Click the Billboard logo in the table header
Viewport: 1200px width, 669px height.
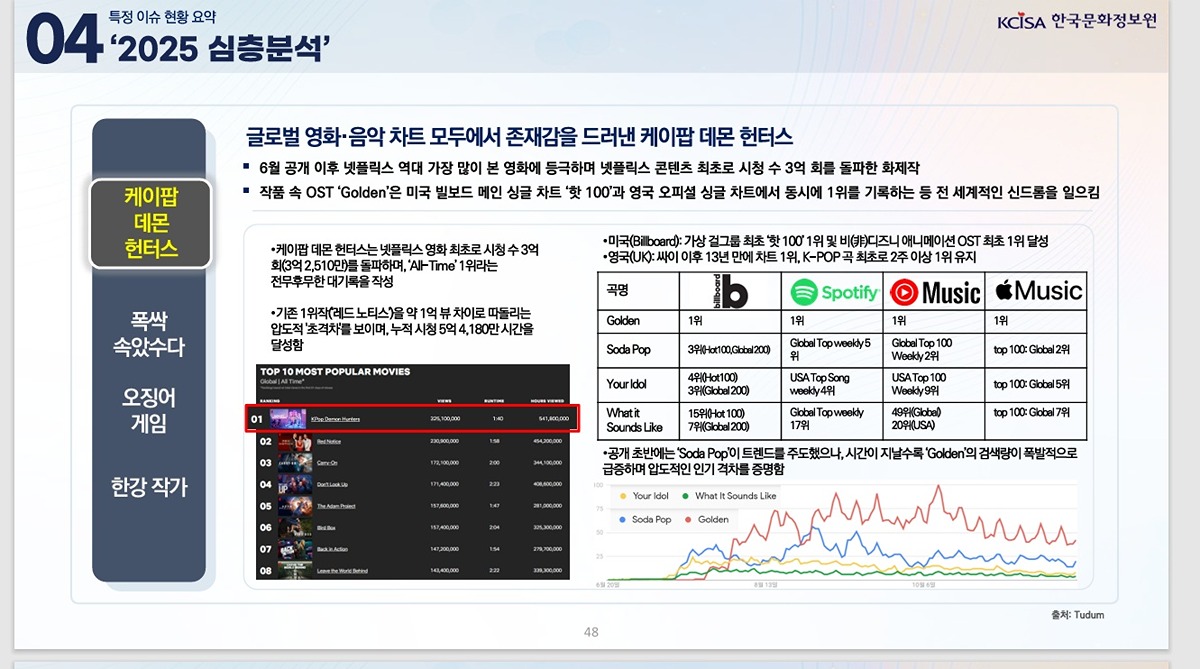(729, 291)
